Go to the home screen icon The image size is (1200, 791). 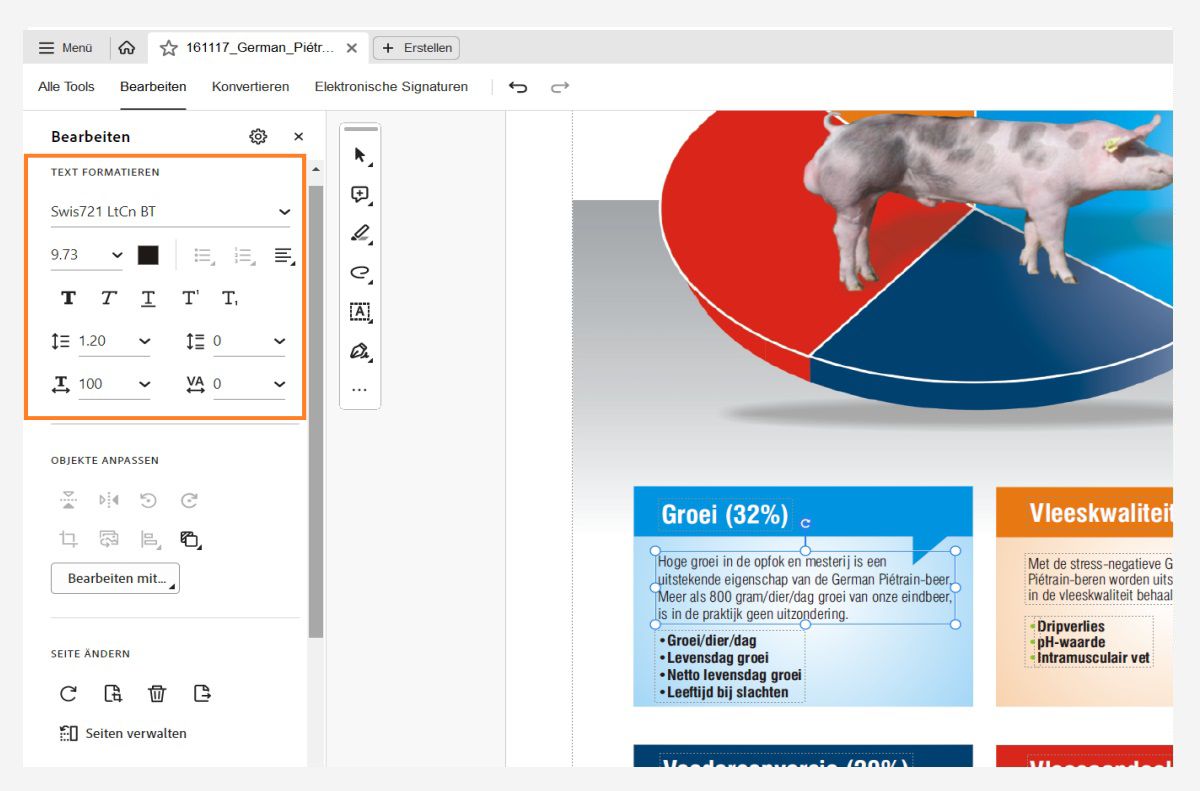tap(127, 47)
